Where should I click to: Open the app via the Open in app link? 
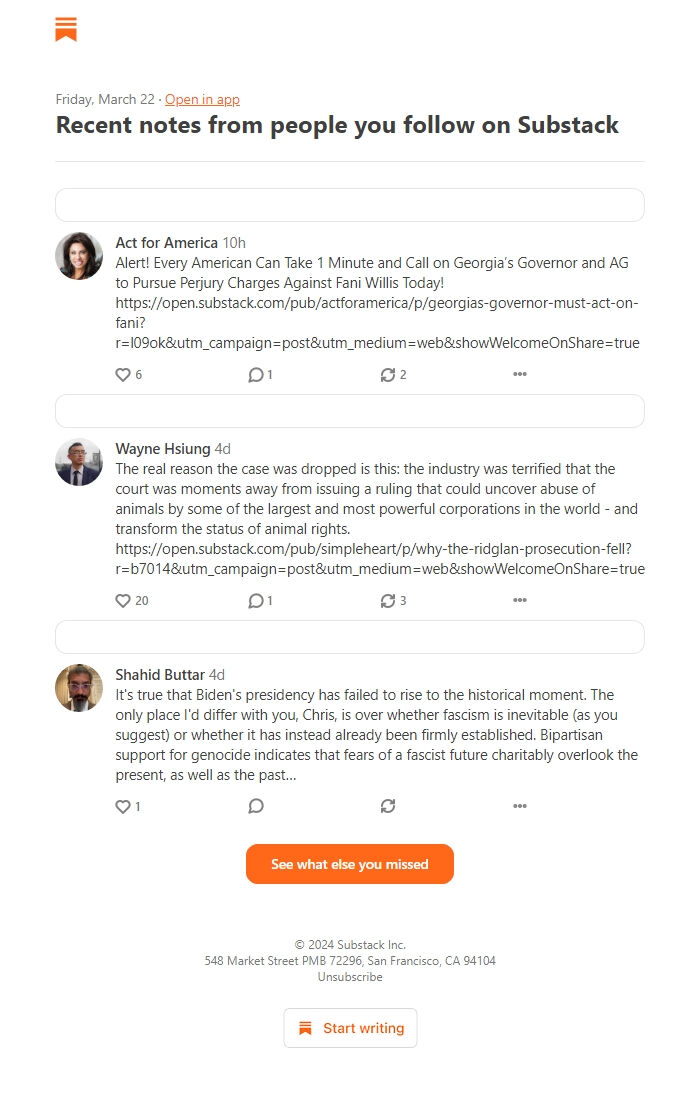202,99
